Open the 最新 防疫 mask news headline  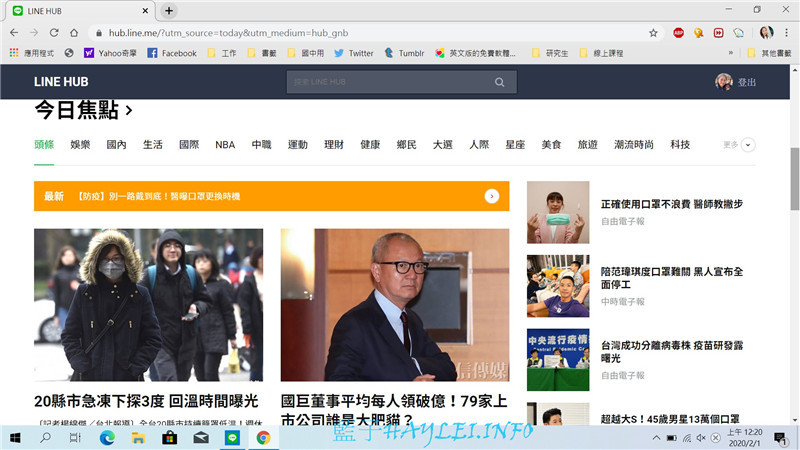pyautogui.click(x=159, y=196)
